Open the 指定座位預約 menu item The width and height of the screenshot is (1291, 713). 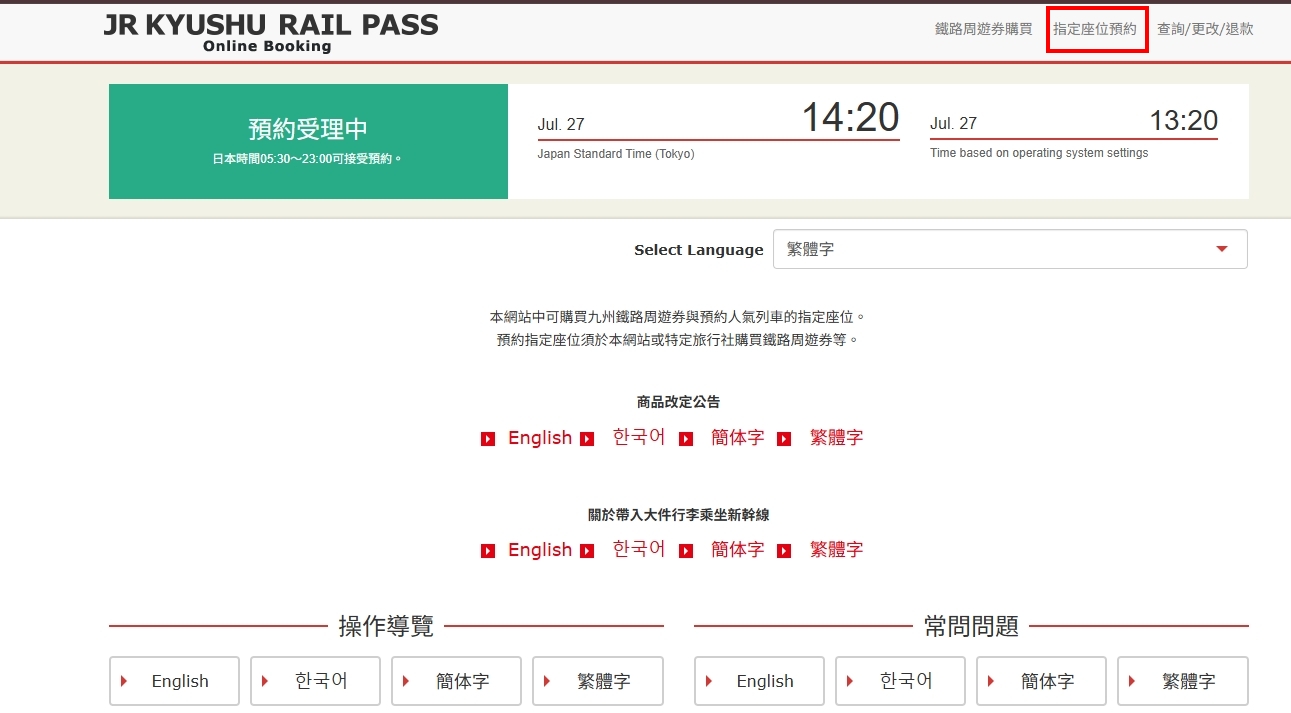coord(1095,29)
